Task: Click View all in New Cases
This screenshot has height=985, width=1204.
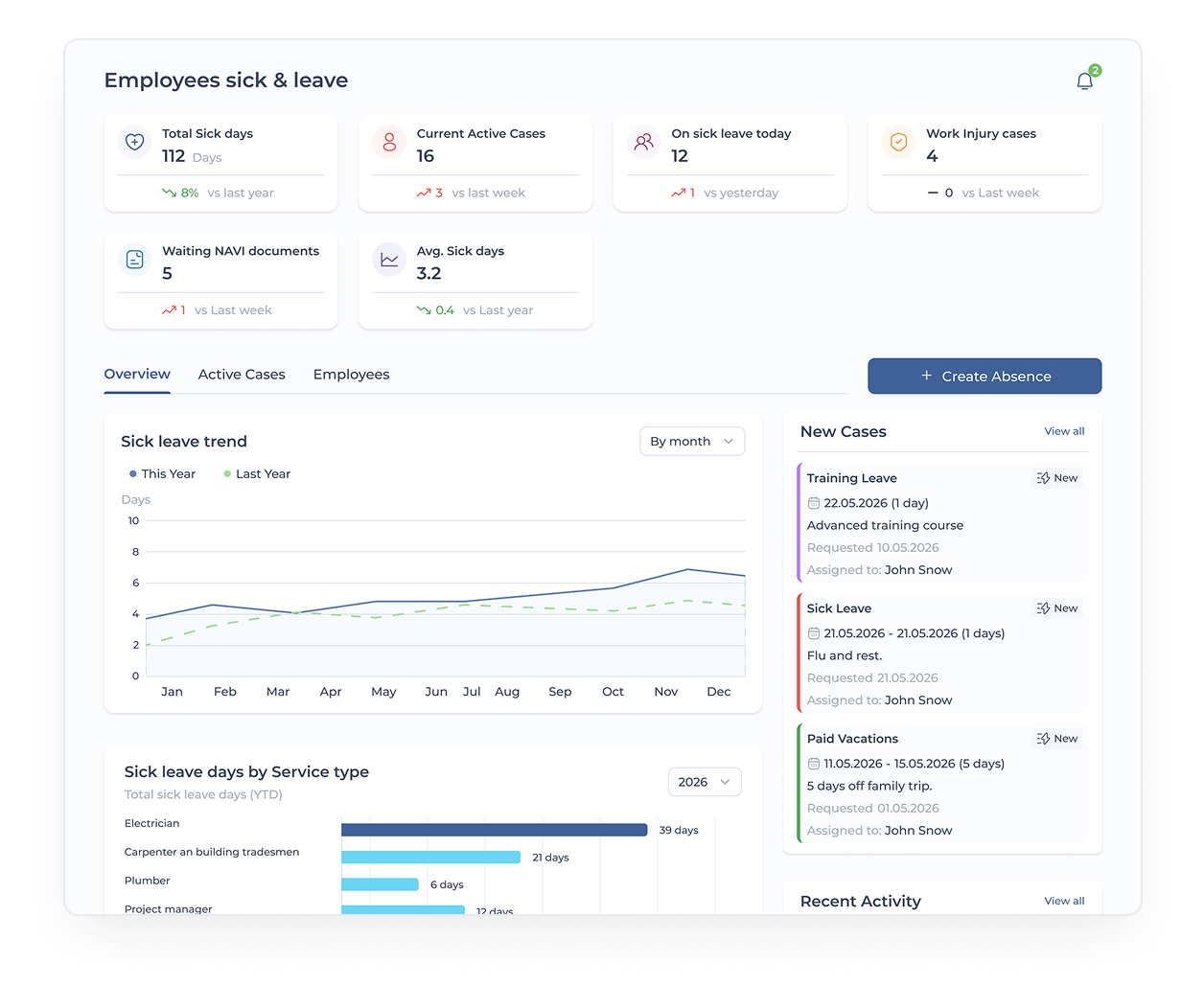Action: [x=1064, y=431]
